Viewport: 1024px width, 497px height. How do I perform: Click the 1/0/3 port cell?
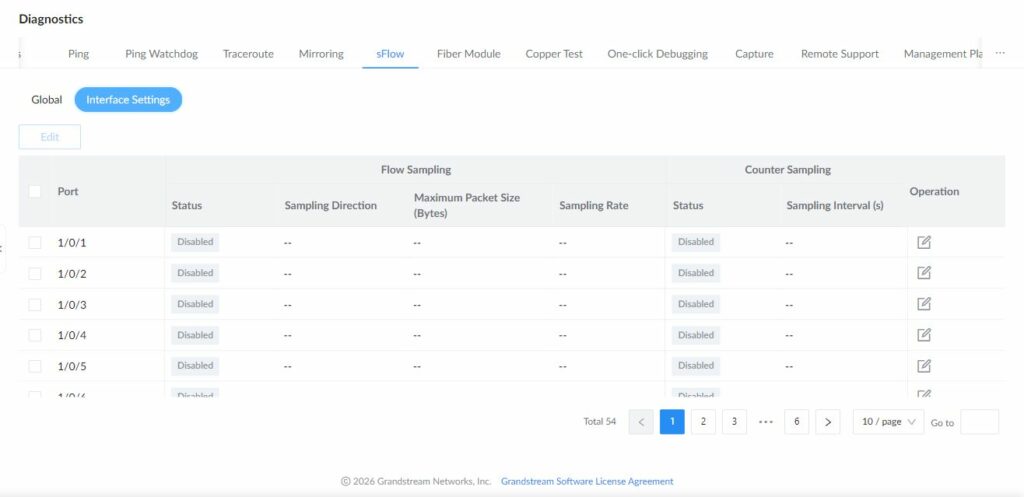[72, 304]
